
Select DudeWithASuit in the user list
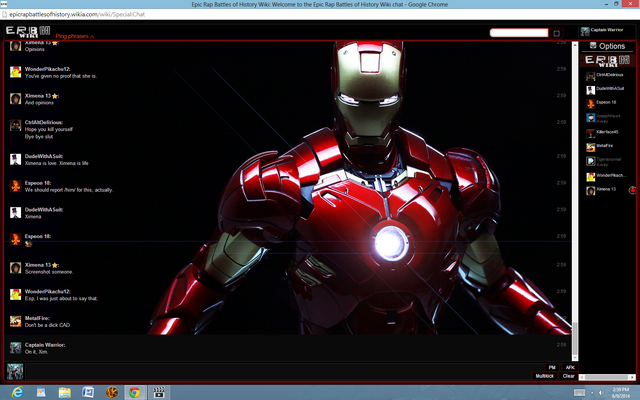pos(609,89)
